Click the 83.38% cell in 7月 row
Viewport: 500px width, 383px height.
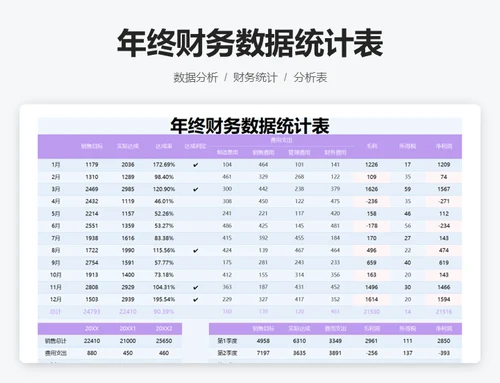(164, 238)
